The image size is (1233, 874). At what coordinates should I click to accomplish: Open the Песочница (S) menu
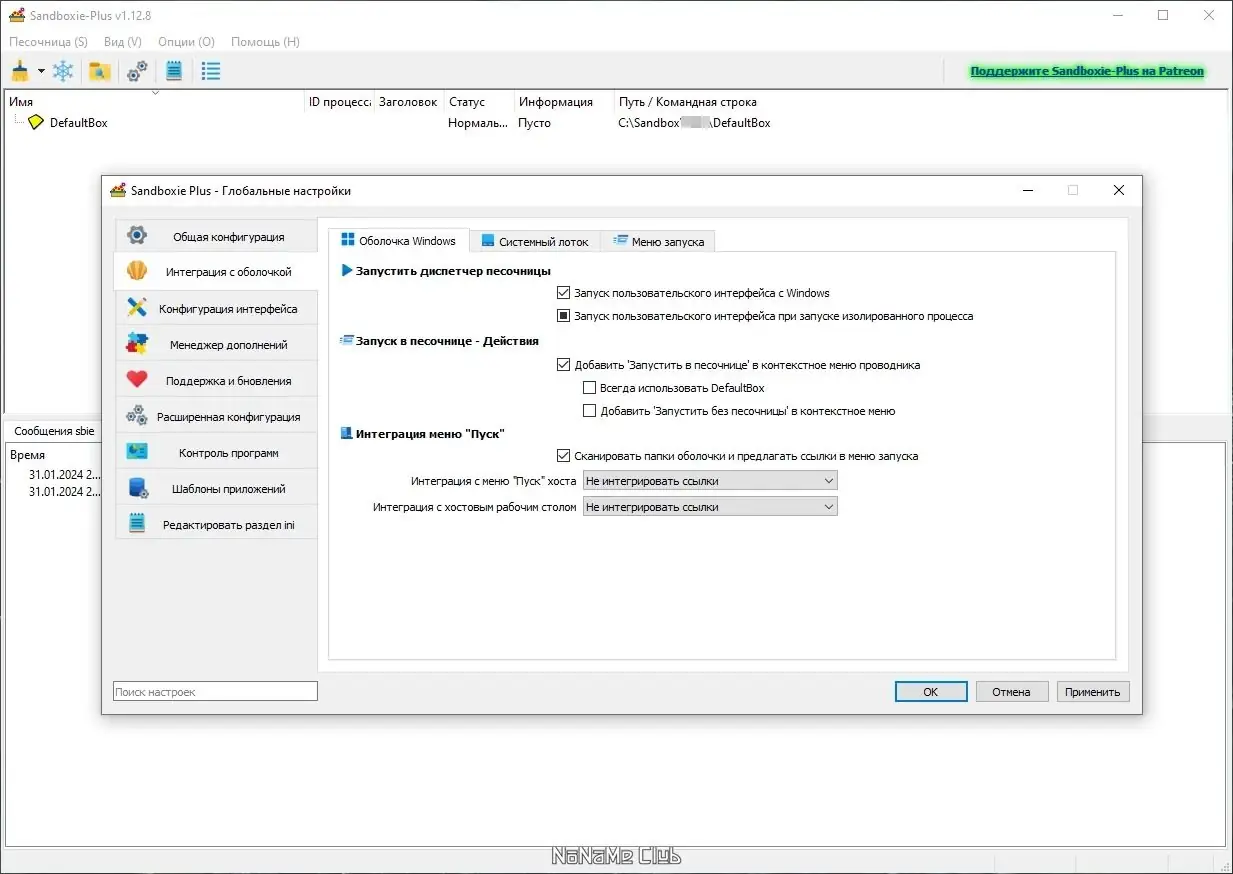[x=48, y=42]
